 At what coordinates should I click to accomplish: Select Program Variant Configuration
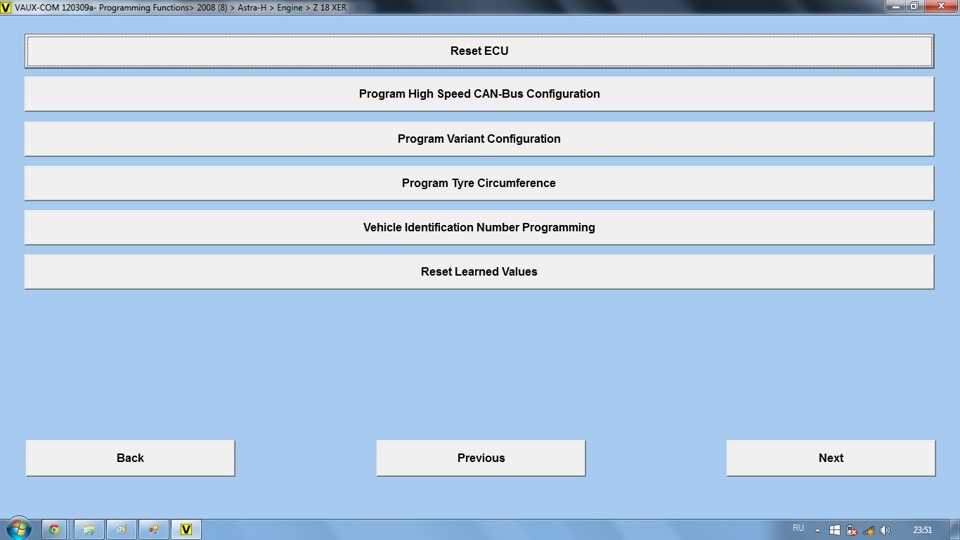(x=479, y=139)
